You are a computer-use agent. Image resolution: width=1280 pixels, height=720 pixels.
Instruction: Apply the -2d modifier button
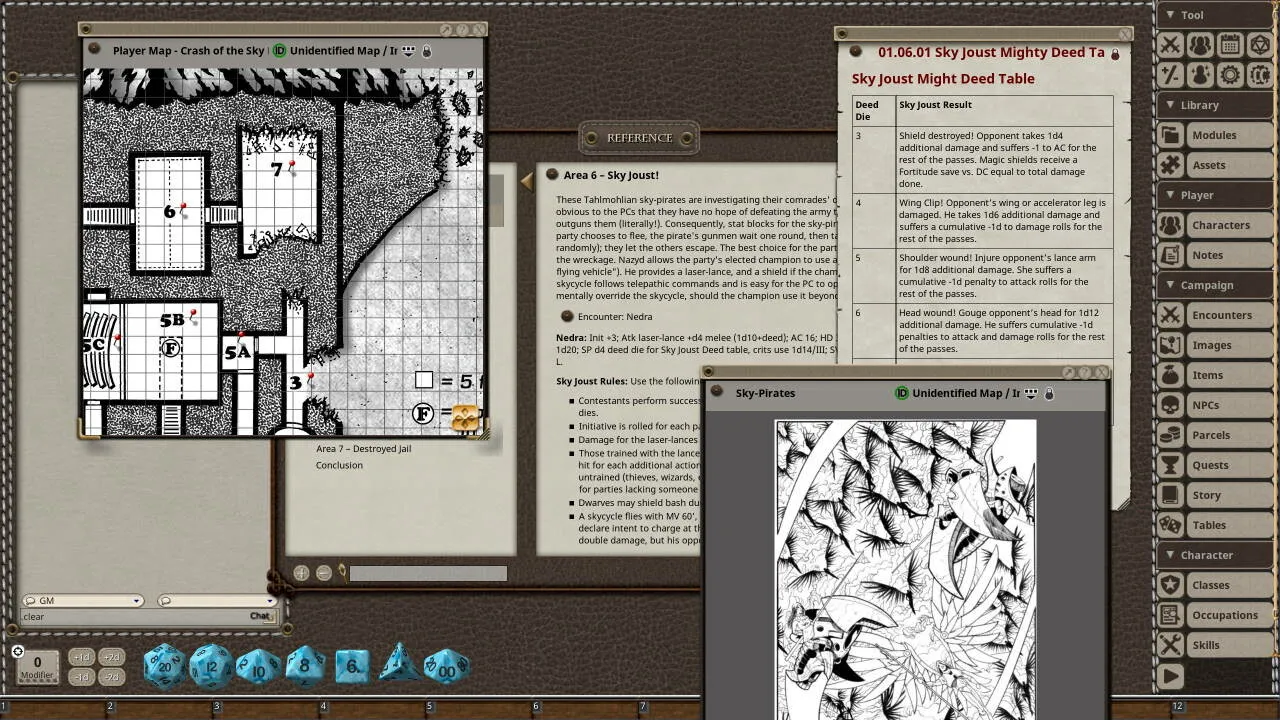pyautogui.click(x=111, y=677)
